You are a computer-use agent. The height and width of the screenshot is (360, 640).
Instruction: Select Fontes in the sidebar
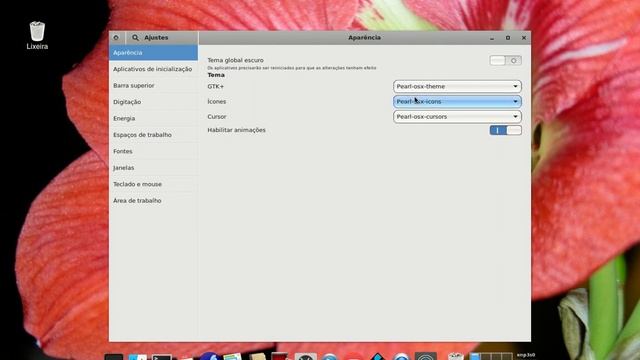[x=153, y=151]
